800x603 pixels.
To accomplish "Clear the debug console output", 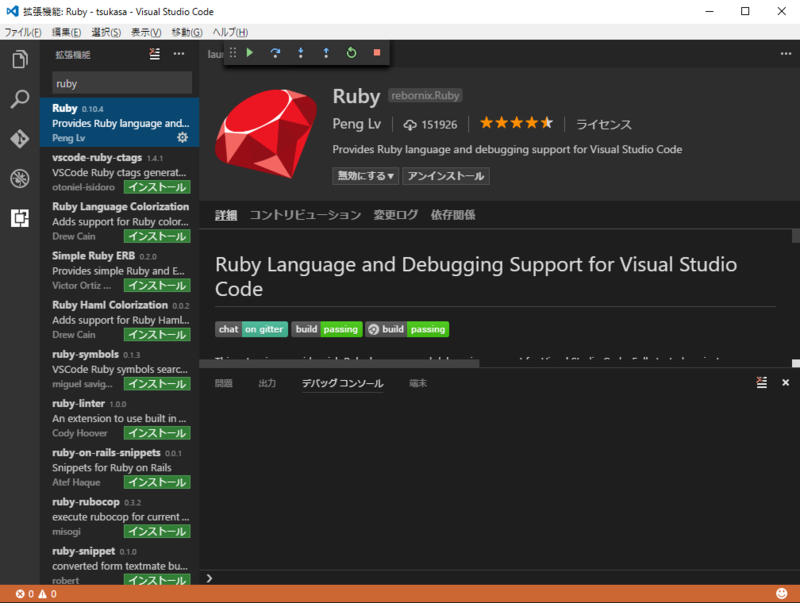I will 762,383.
